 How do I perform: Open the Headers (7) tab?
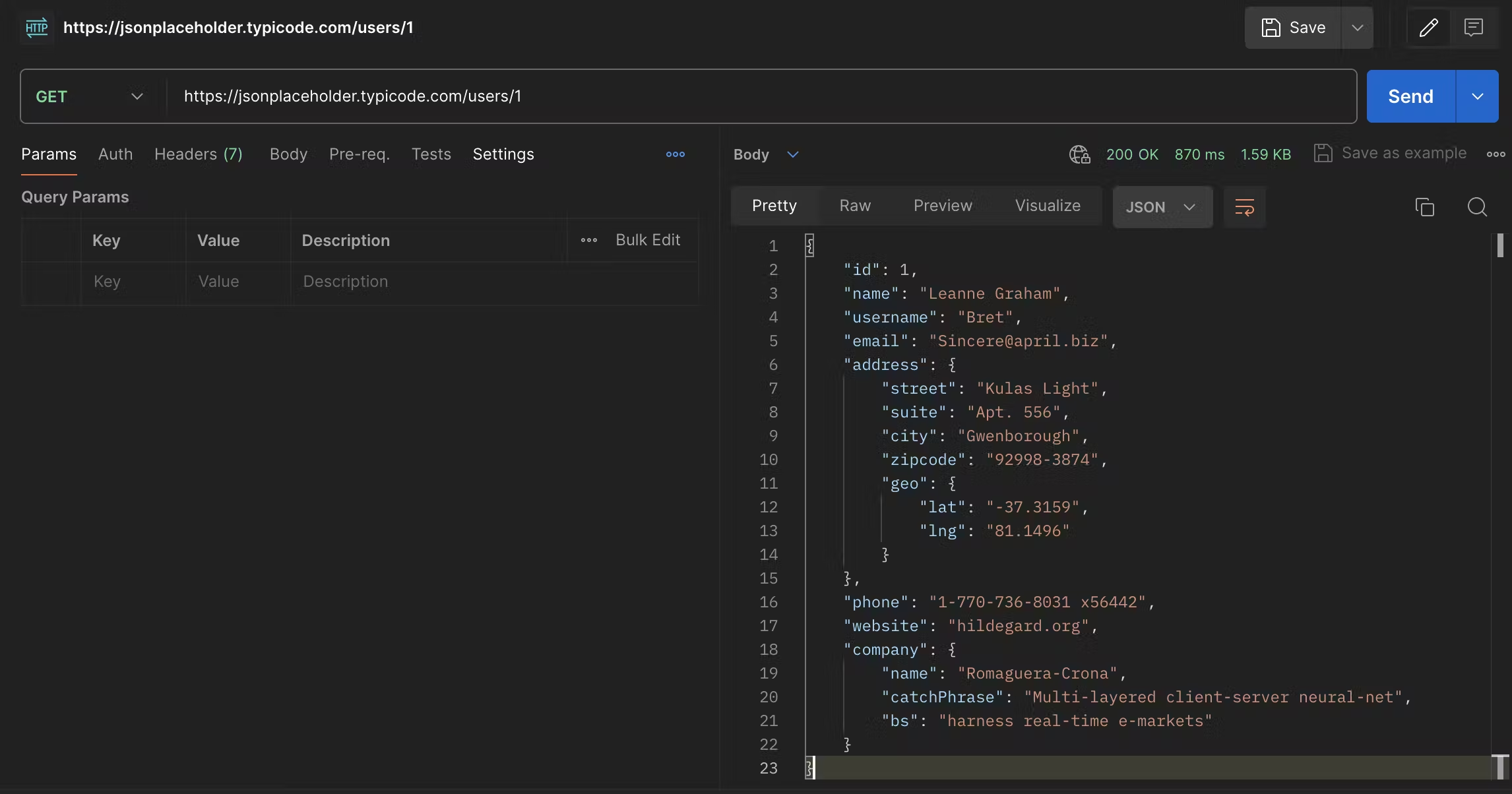click(x=199, y=154)
